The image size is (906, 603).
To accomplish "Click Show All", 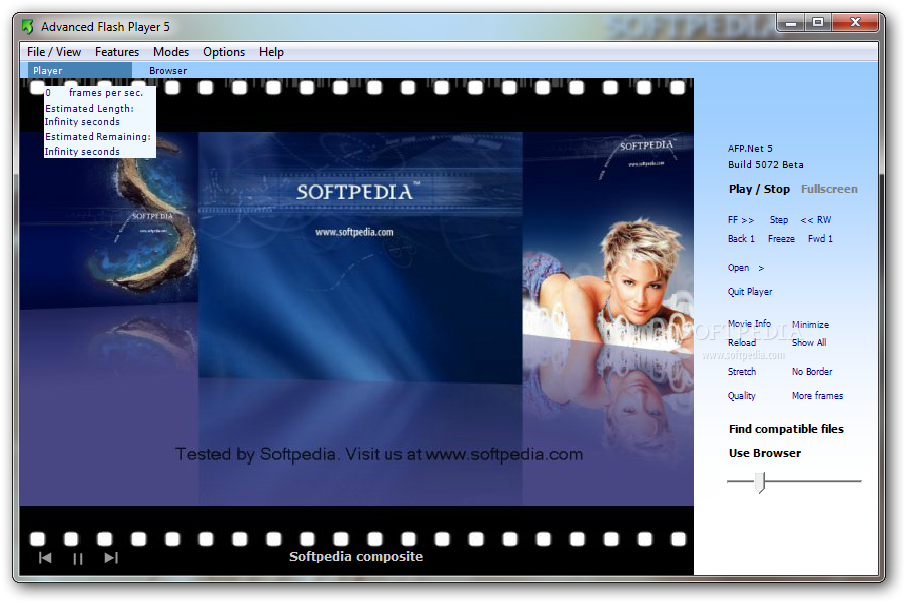I will (x=809, y=343).
